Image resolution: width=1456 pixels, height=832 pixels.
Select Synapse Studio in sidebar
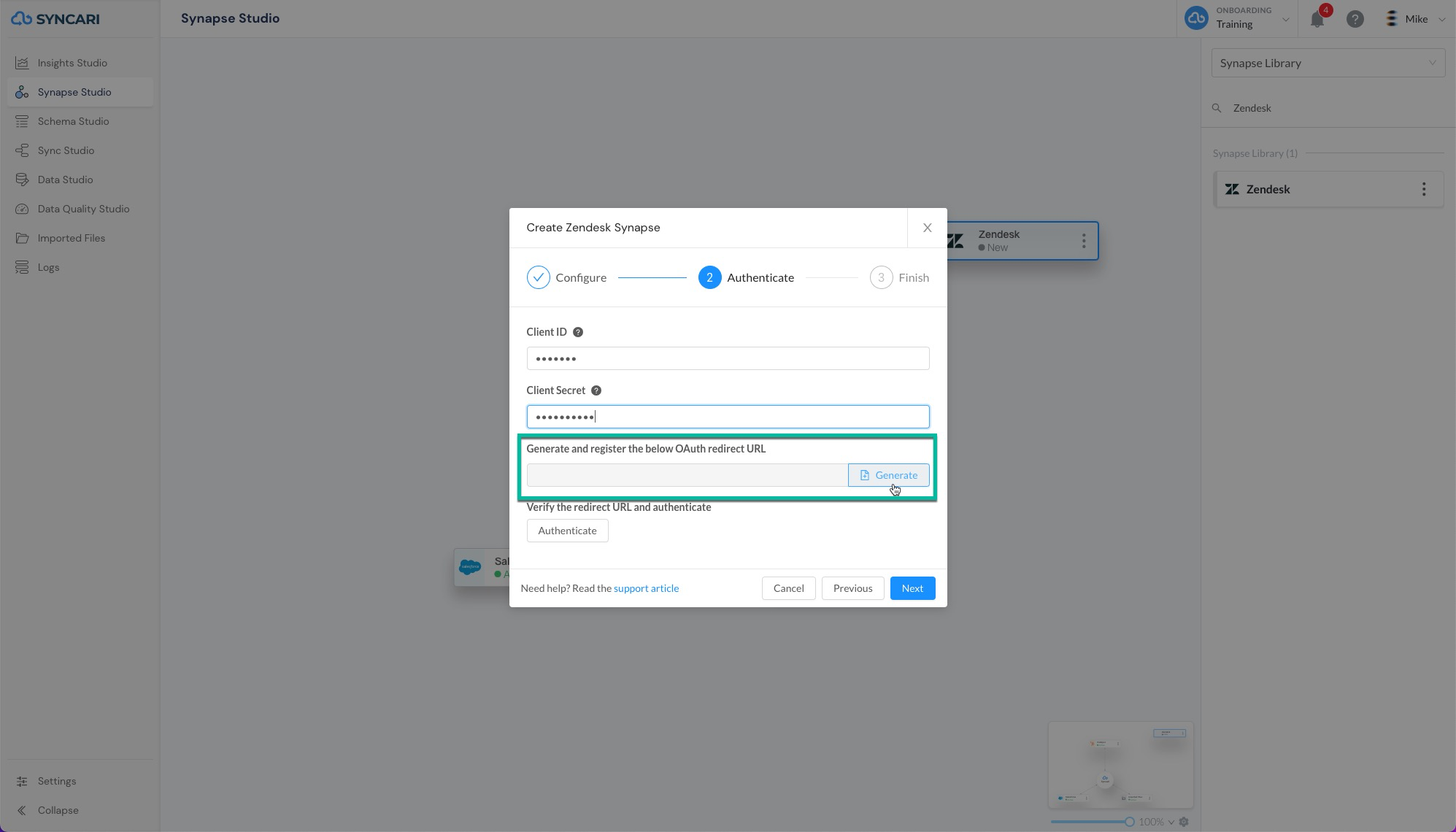[x=80, y=92]
